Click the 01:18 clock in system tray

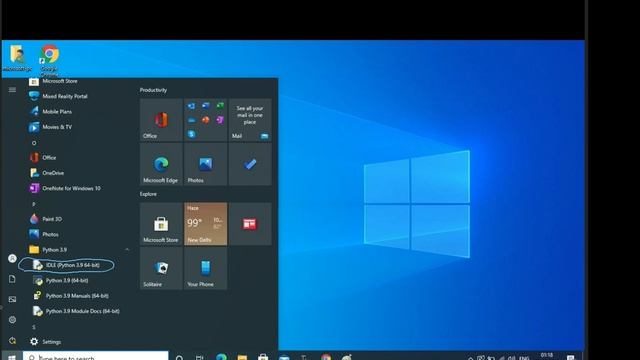point(547,356)
